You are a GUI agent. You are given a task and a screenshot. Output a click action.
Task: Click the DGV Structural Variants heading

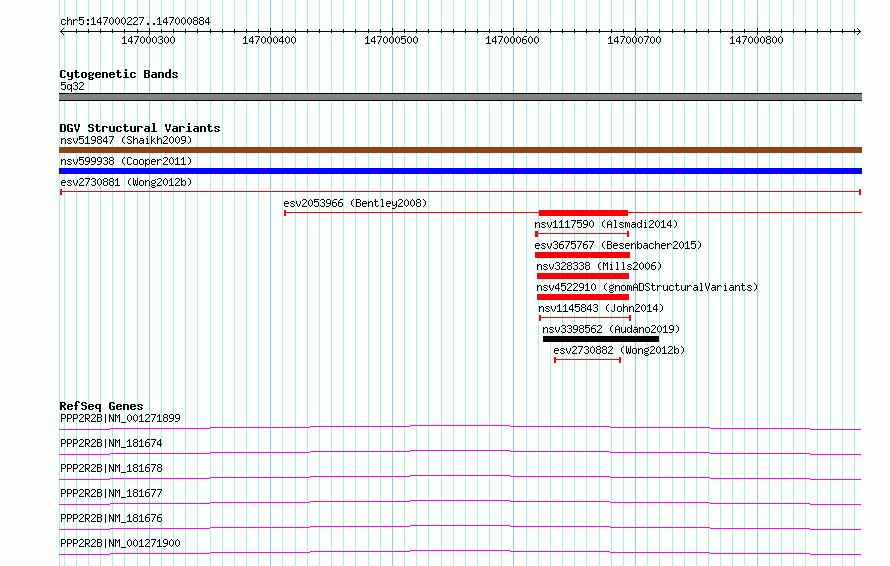point(140,128)
